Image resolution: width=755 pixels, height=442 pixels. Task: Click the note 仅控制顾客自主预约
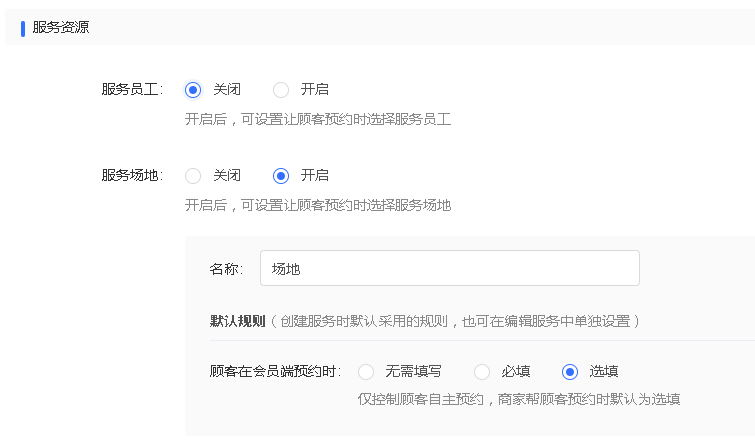point(519,399)
